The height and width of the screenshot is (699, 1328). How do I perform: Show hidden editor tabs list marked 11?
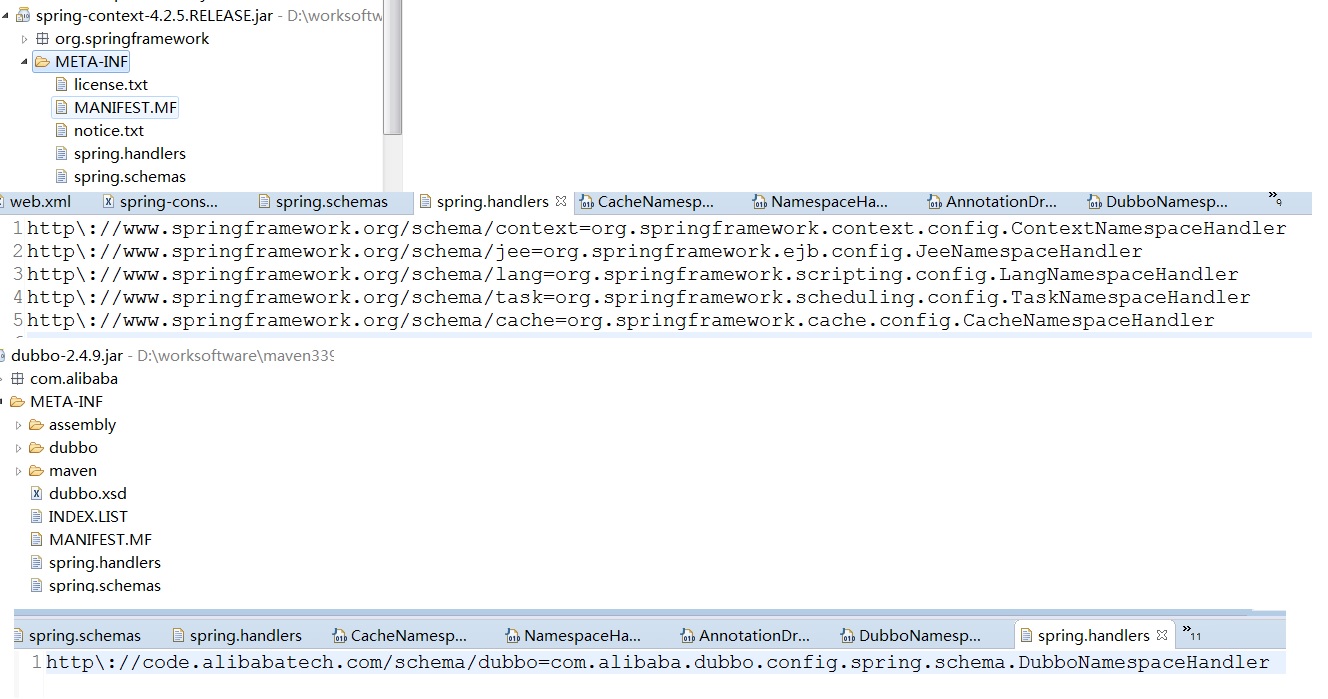(1191, 633)
